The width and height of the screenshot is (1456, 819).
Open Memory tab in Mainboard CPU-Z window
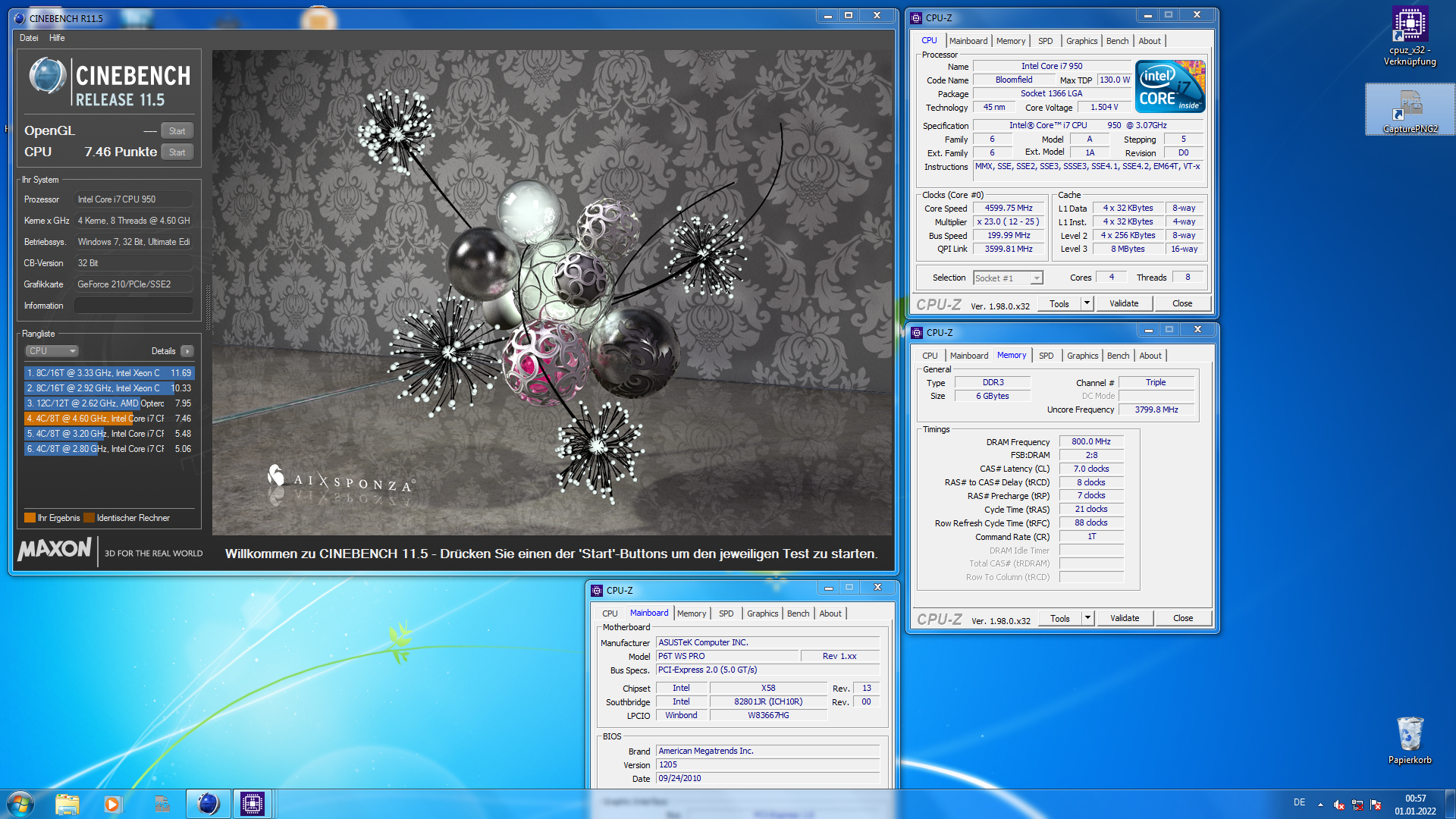691,613
